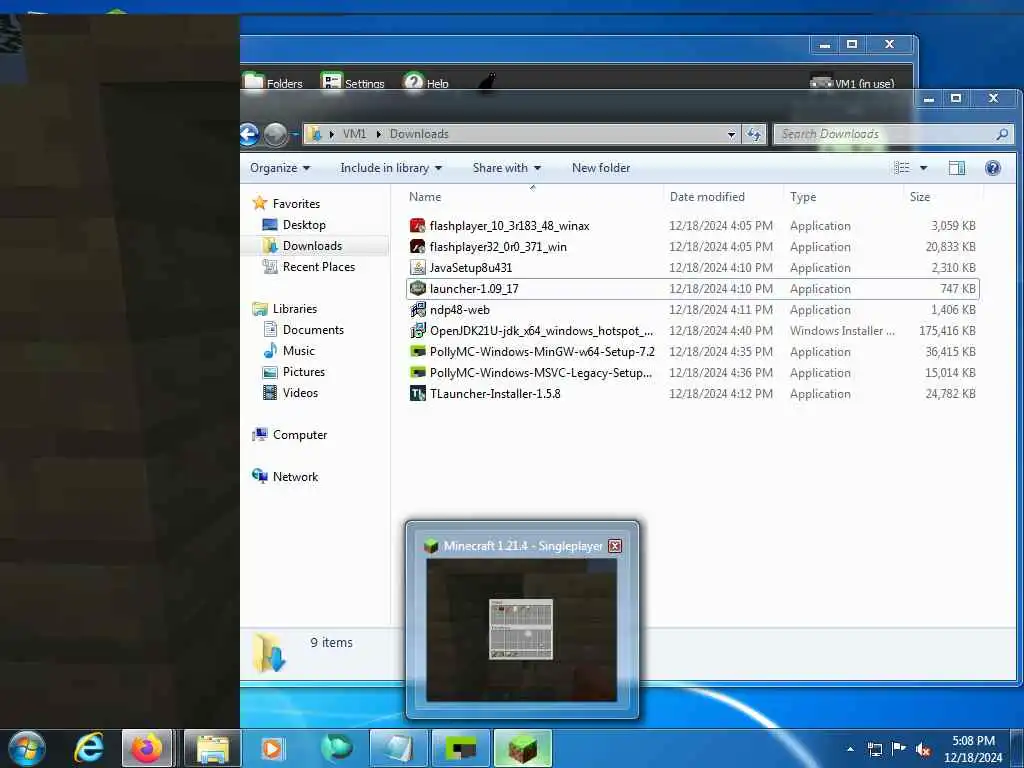Open view options dropdown arrow

[x=923, y=168]
